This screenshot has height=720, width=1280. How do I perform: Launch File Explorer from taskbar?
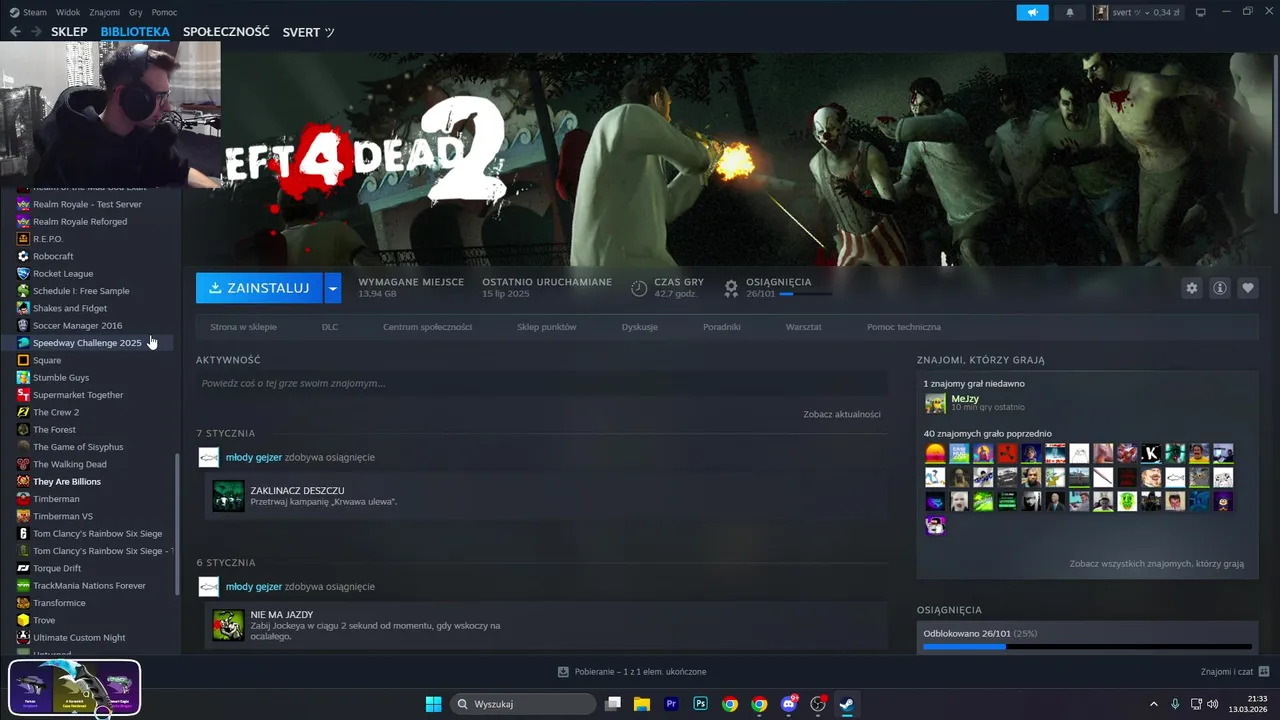(x=642, y=704)
